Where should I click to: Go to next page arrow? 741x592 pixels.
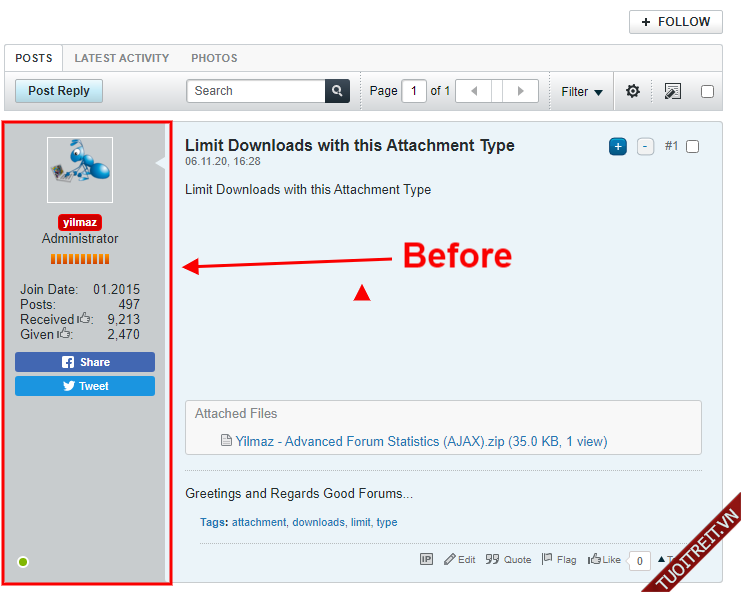coord(520,91)
